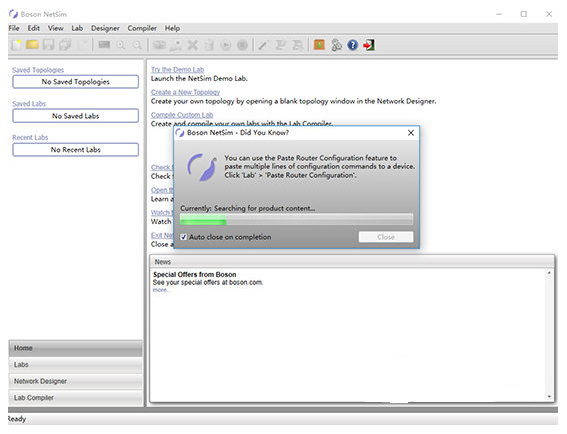The height and width of the screenshot is (434, 567).
Task: Click the play circle toolbar icon
Action: 226,45
